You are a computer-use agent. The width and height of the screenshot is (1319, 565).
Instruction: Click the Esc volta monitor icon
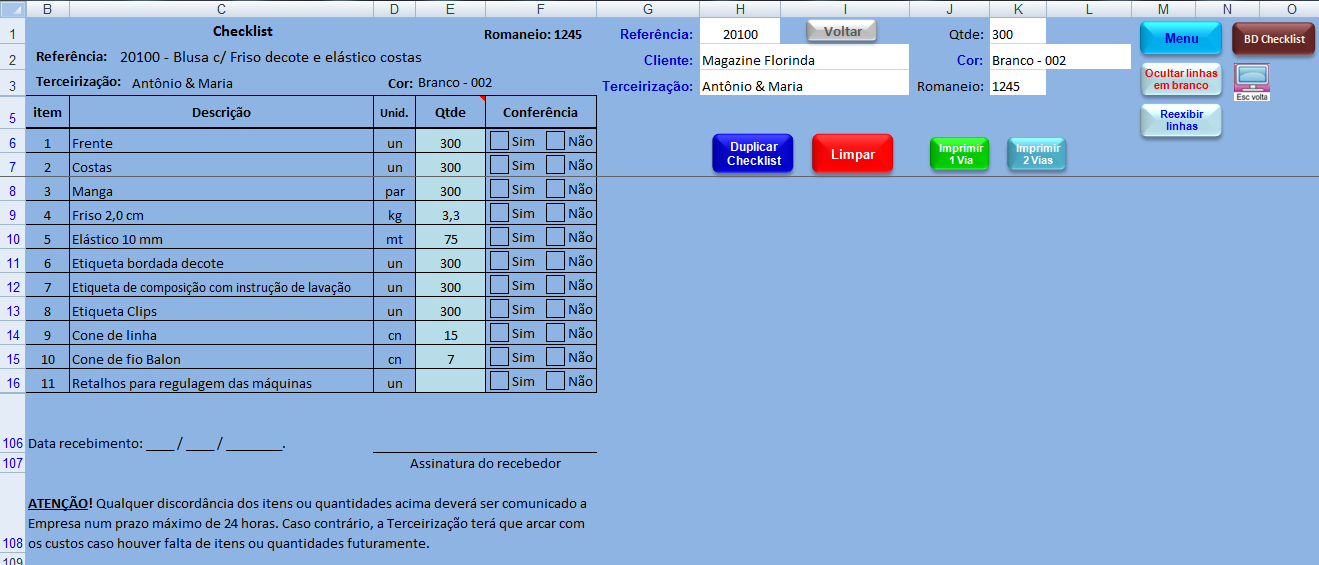pos(1252,80)
